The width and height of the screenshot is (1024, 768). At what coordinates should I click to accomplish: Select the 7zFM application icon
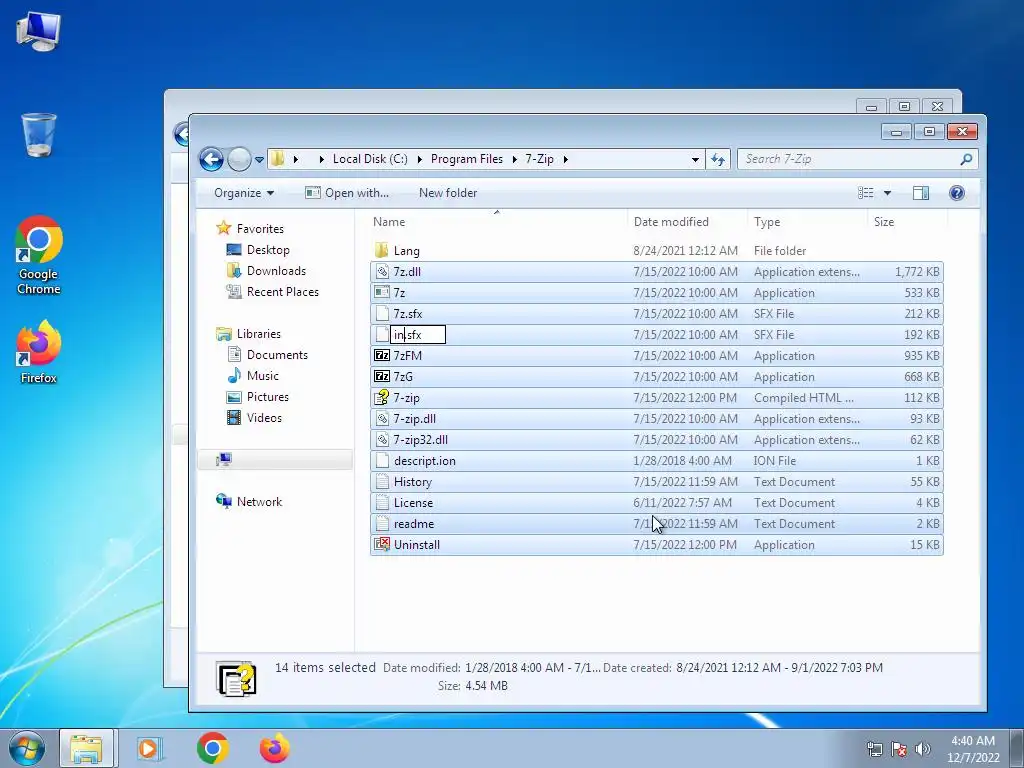382,356
